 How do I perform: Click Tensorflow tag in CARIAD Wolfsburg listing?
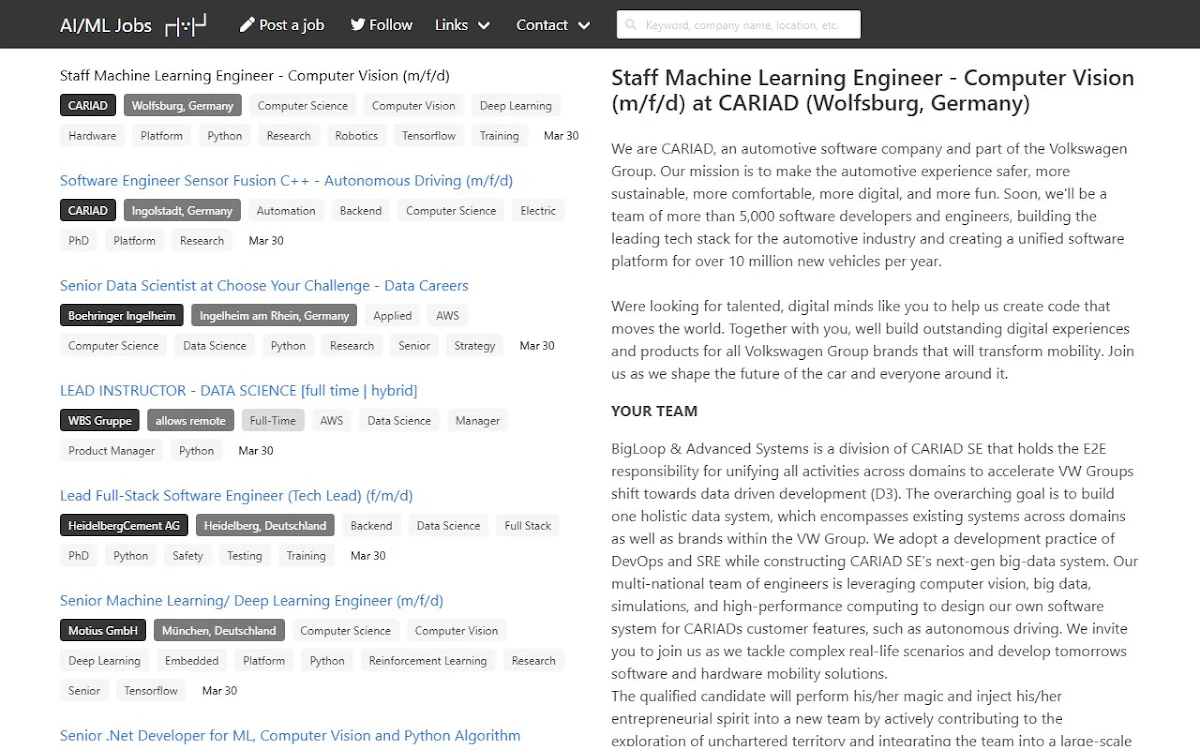coord(429,136)
